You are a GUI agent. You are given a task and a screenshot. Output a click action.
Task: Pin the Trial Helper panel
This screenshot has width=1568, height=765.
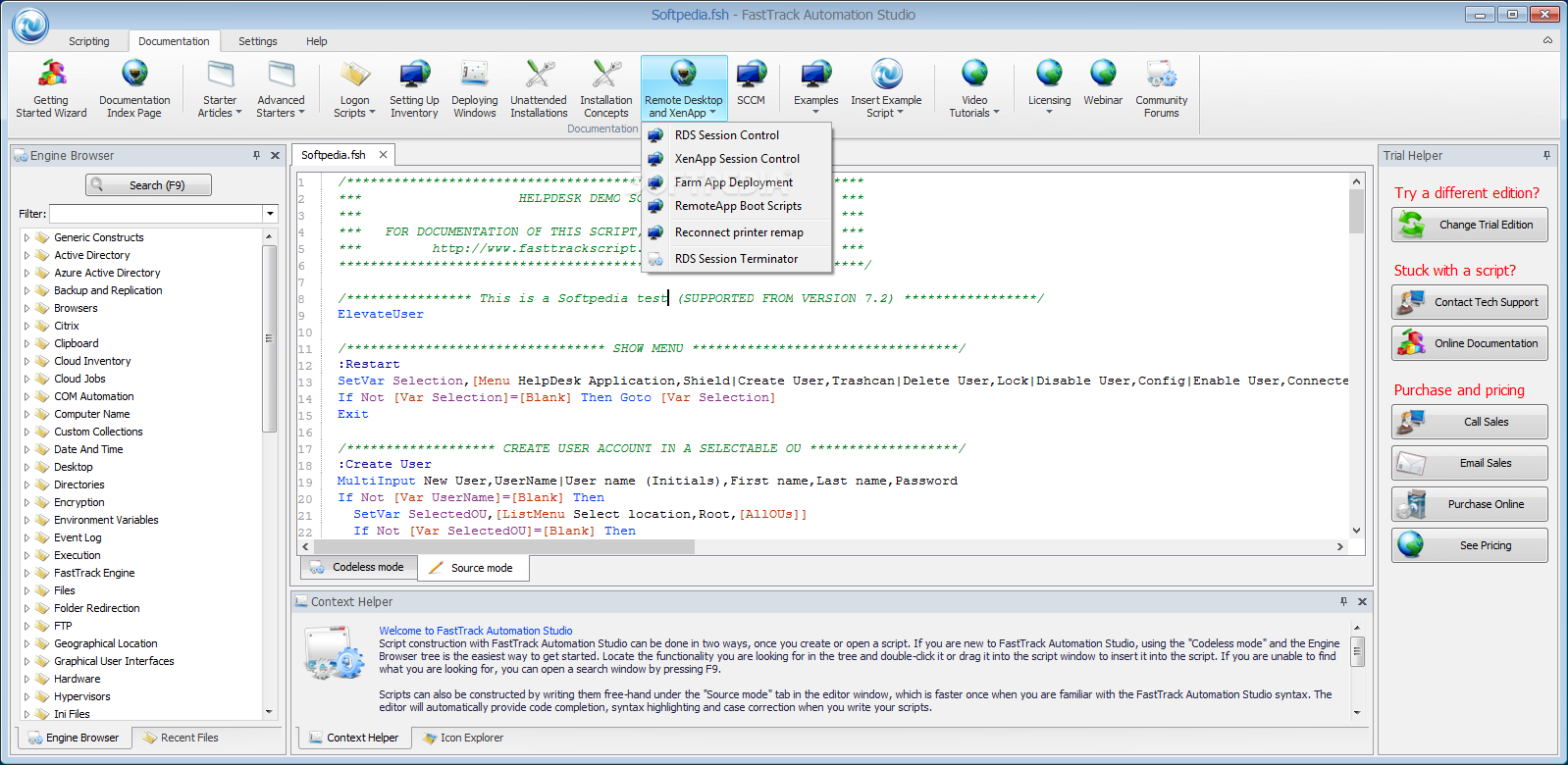click(1546, 155)
